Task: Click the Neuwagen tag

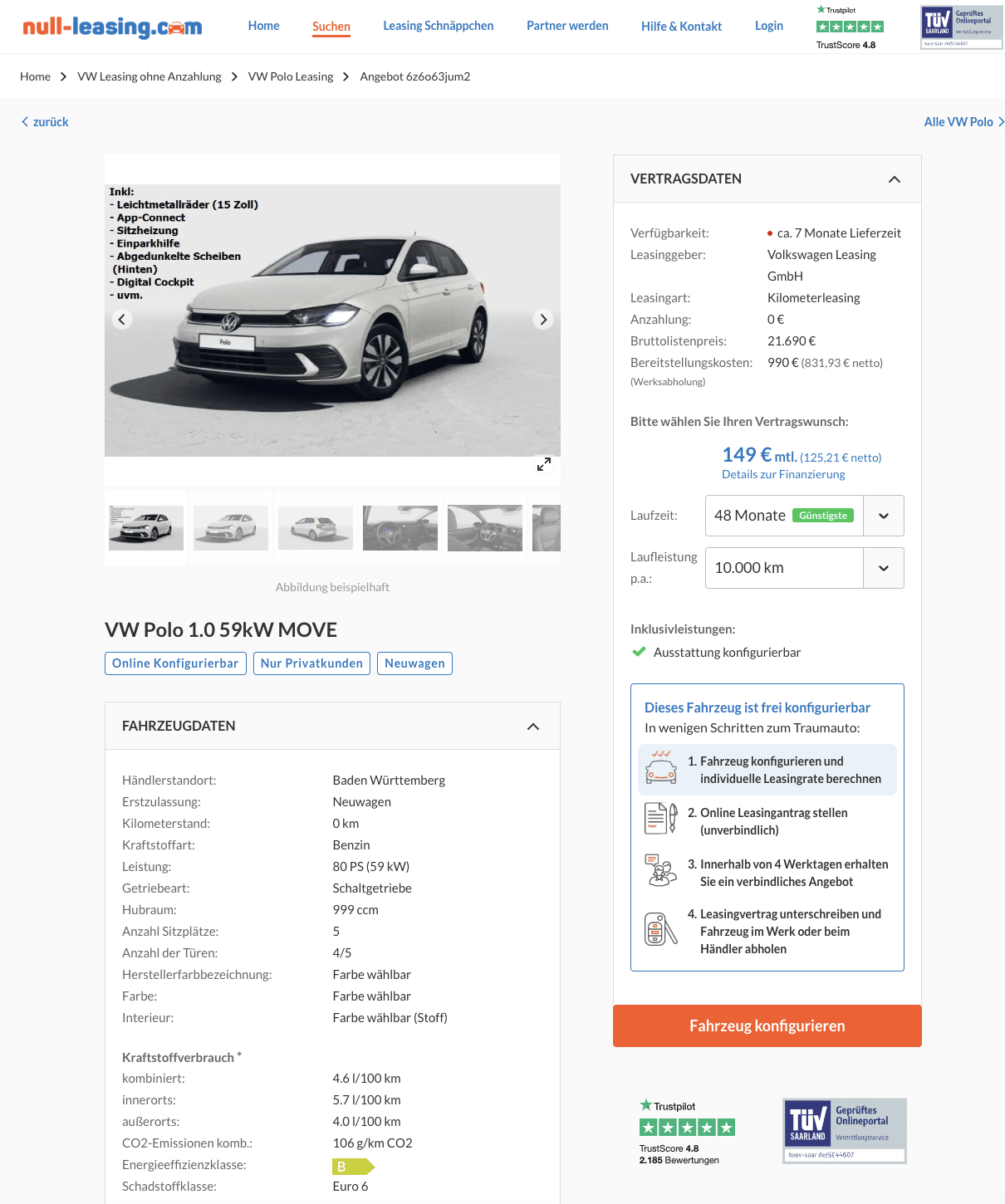Action: click(414, 663)
